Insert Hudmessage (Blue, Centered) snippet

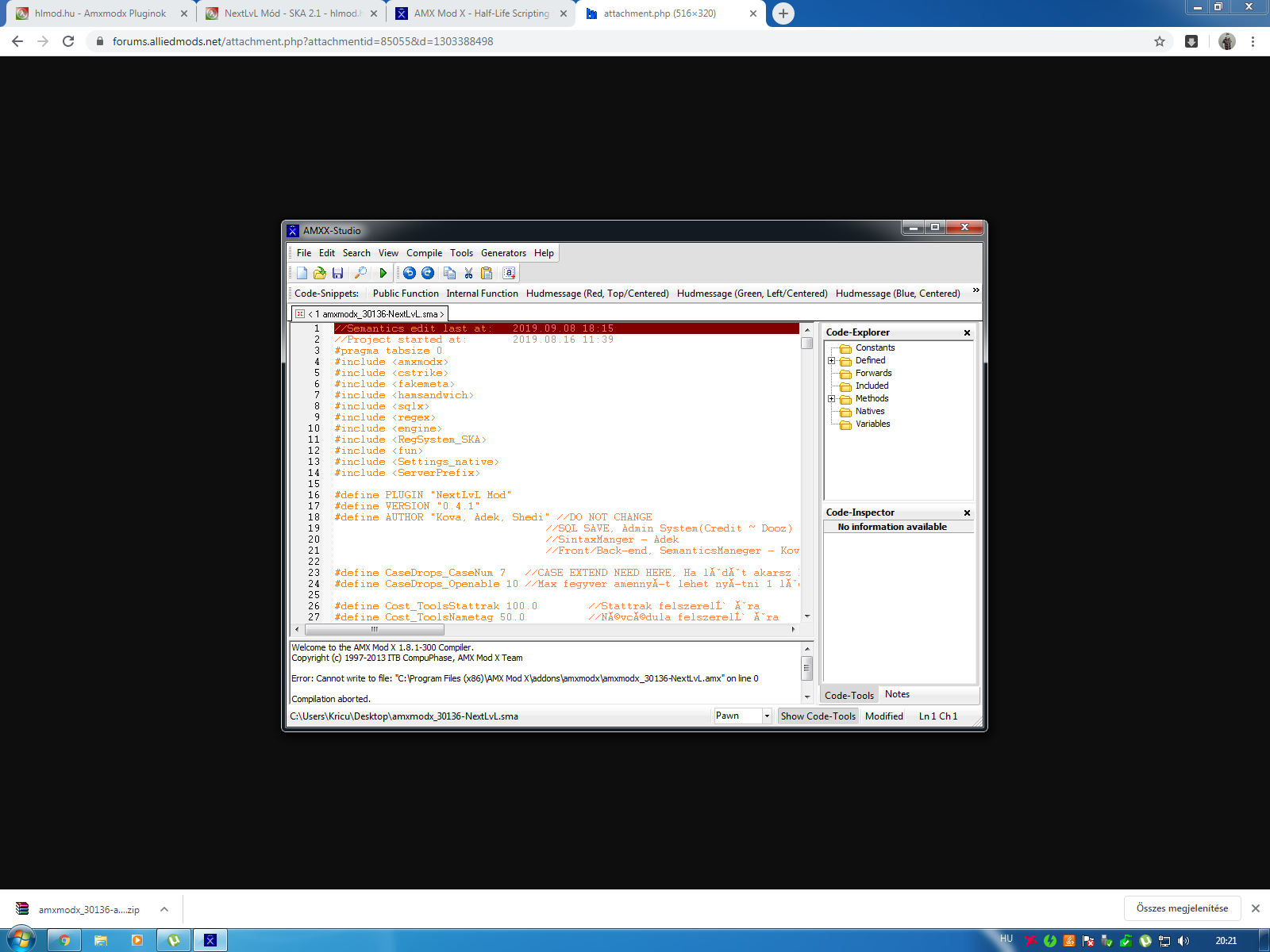click(898, 294)
